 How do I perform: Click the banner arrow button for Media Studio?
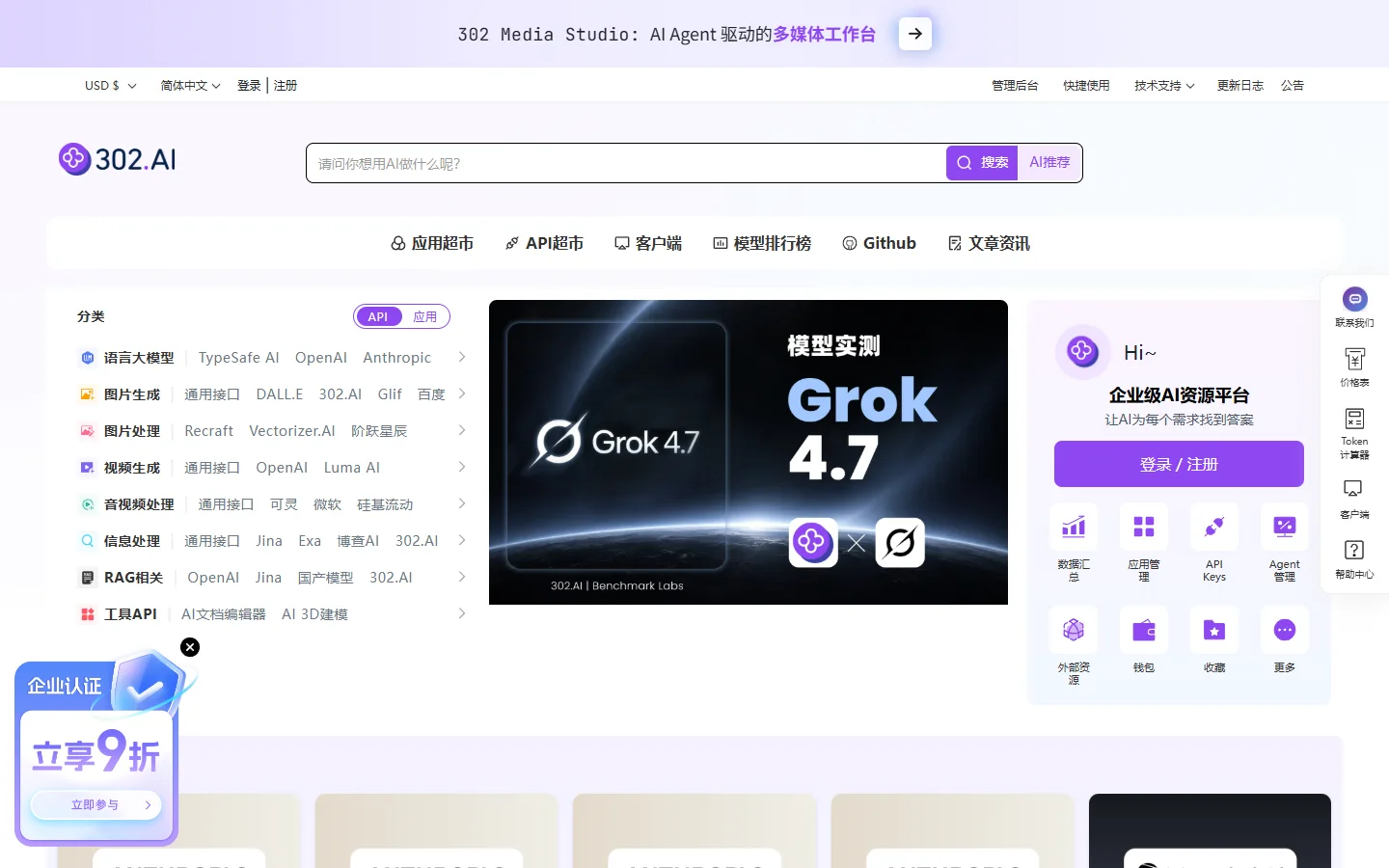pyautogui.click(x=914, y=34)
